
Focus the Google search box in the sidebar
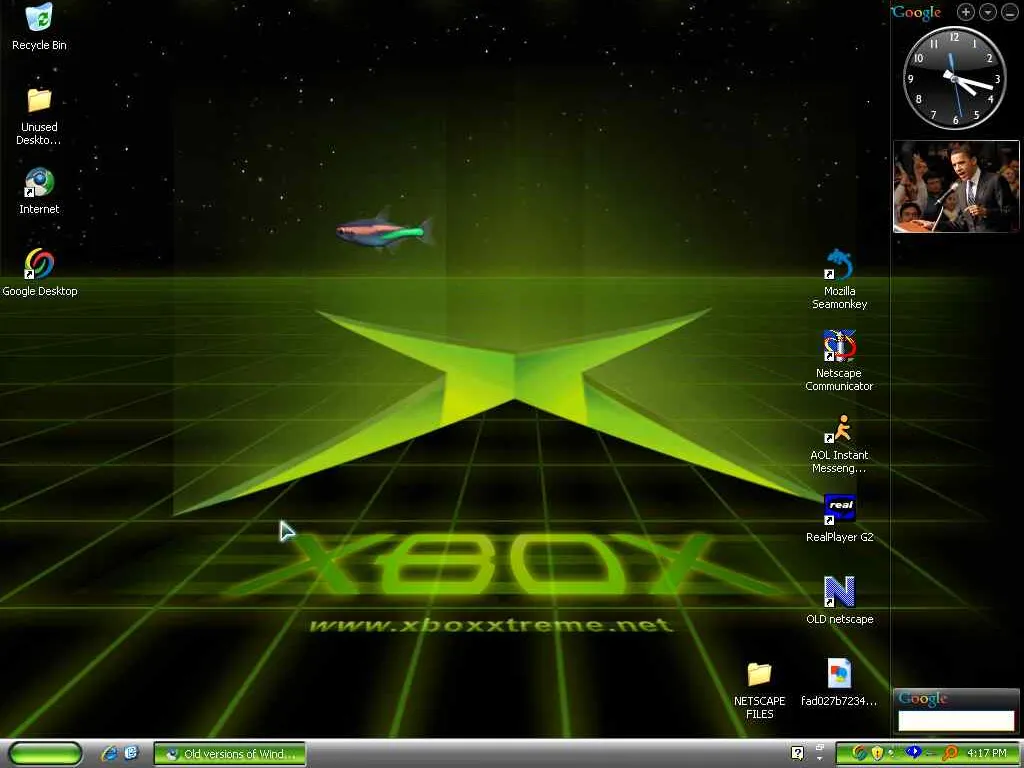pyautogui.click(x=956, y=720)
